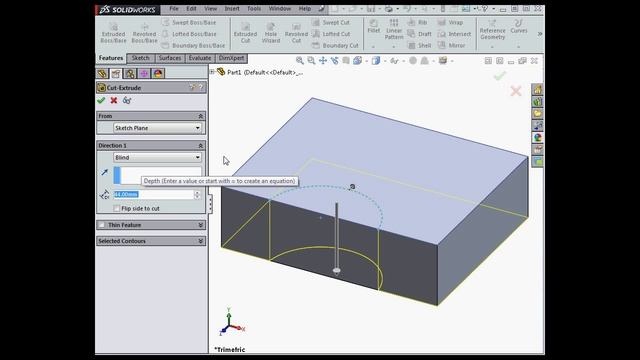Expand the Part1 flyout tree
This screenshot has height=360, width=640.
coord(212,72)
